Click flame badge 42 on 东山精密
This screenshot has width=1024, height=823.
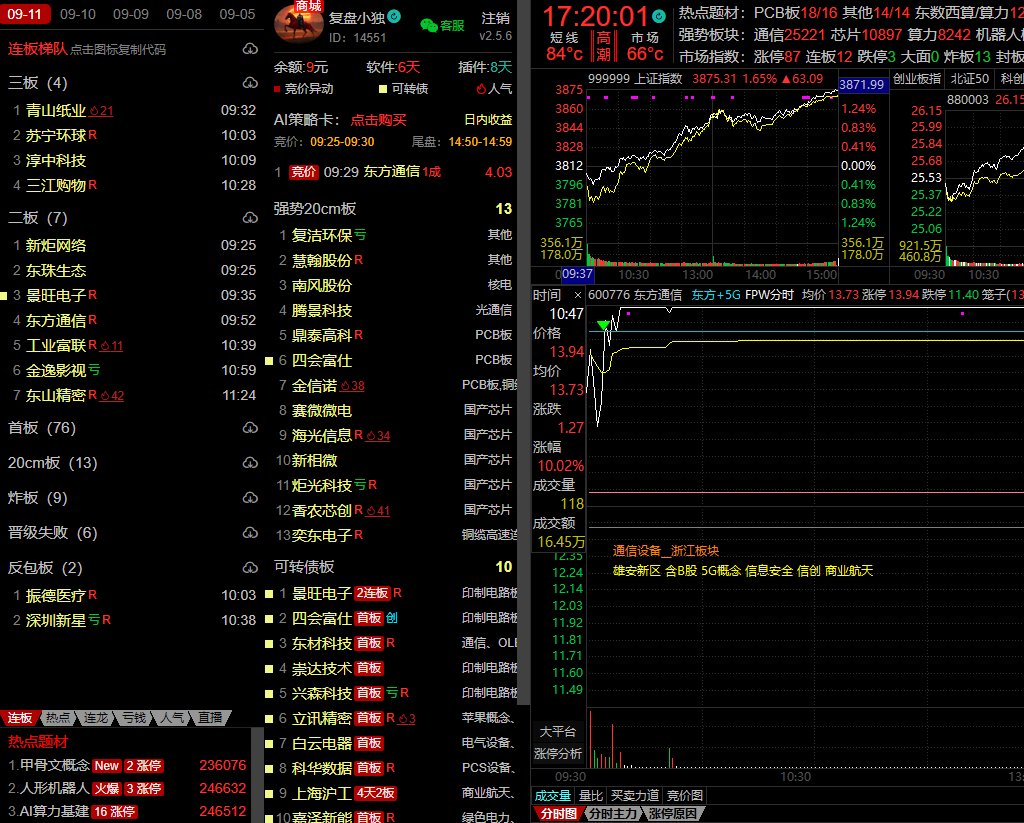pyautogui.click(x=112, y=396)
